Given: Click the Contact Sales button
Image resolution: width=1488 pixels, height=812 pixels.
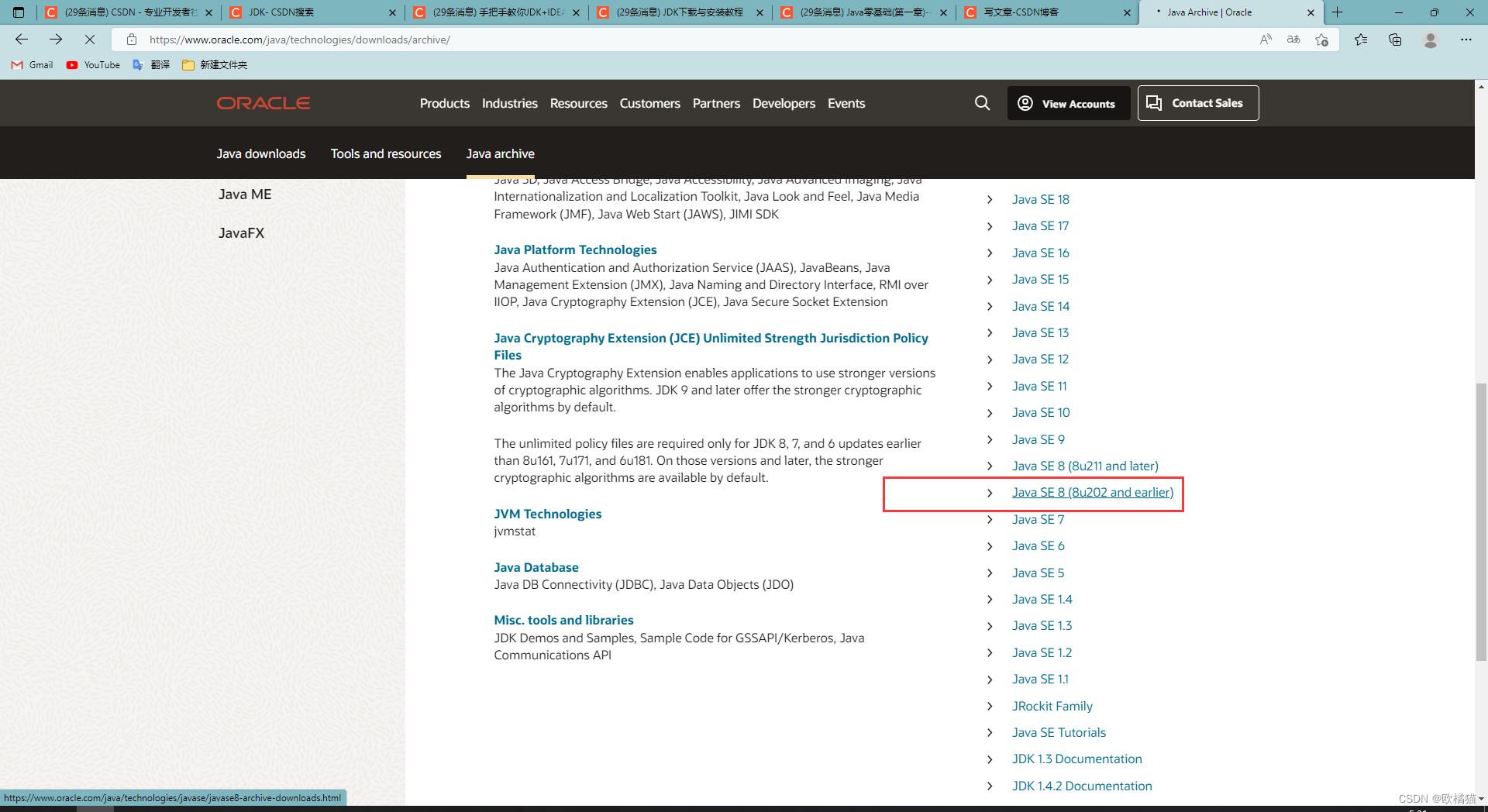Looking at the screenshot, I should click(x=1198, y=103).
